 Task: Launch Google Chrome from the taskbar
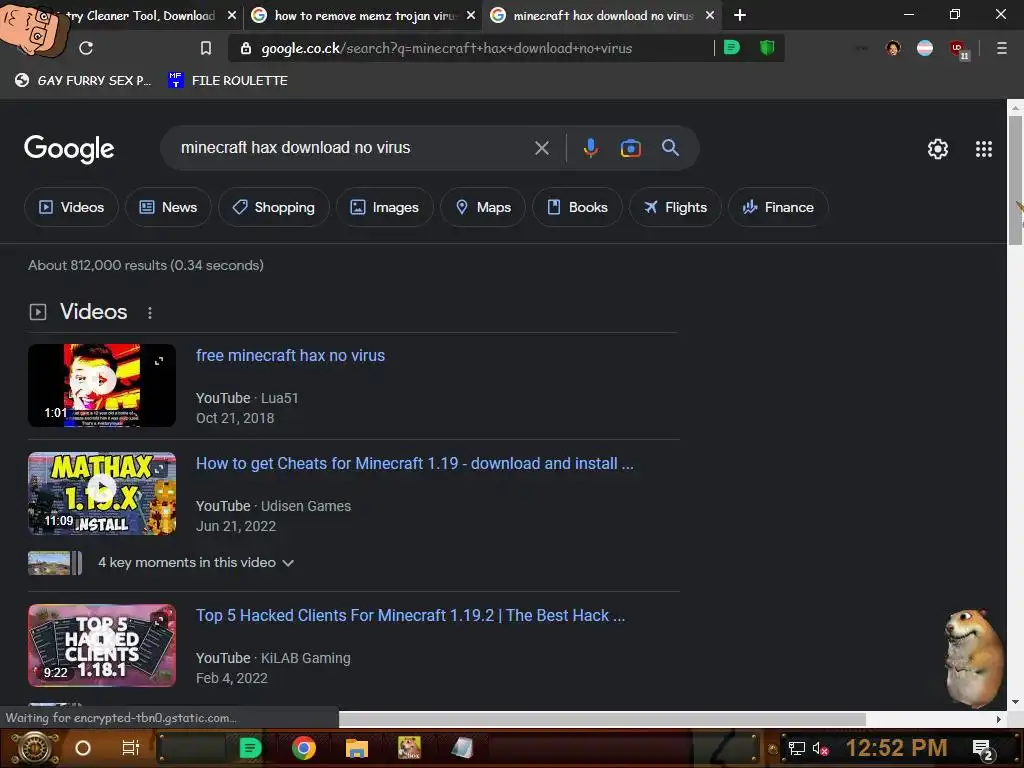304,748
